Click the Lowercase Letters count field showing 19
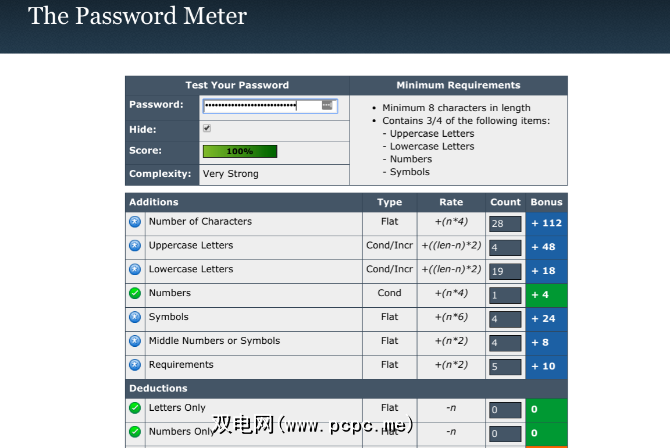 [x=505, y=271]
